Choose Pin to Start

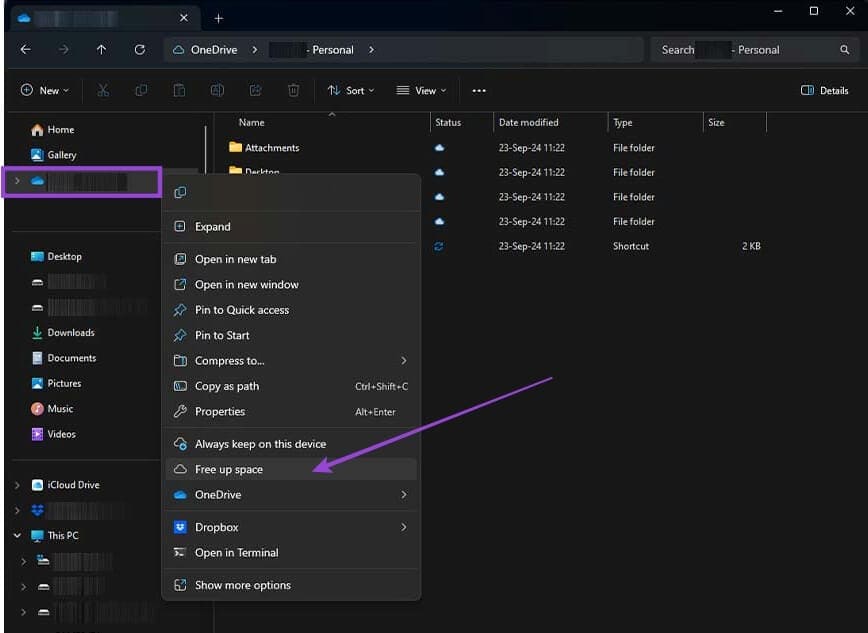(291, 336)
